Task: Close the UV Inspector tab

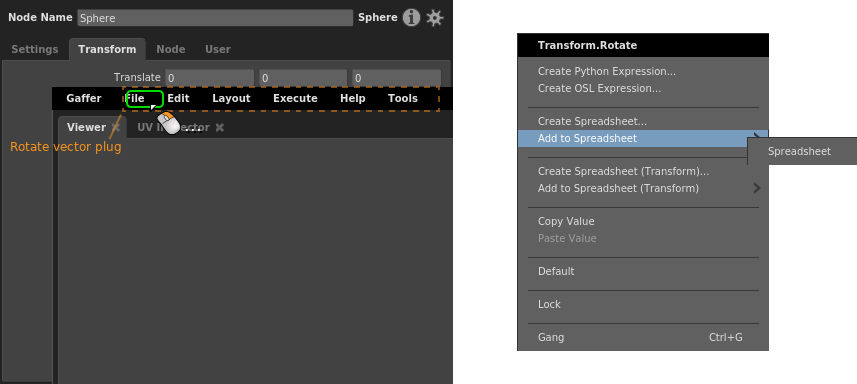Action: click(220, 127)
